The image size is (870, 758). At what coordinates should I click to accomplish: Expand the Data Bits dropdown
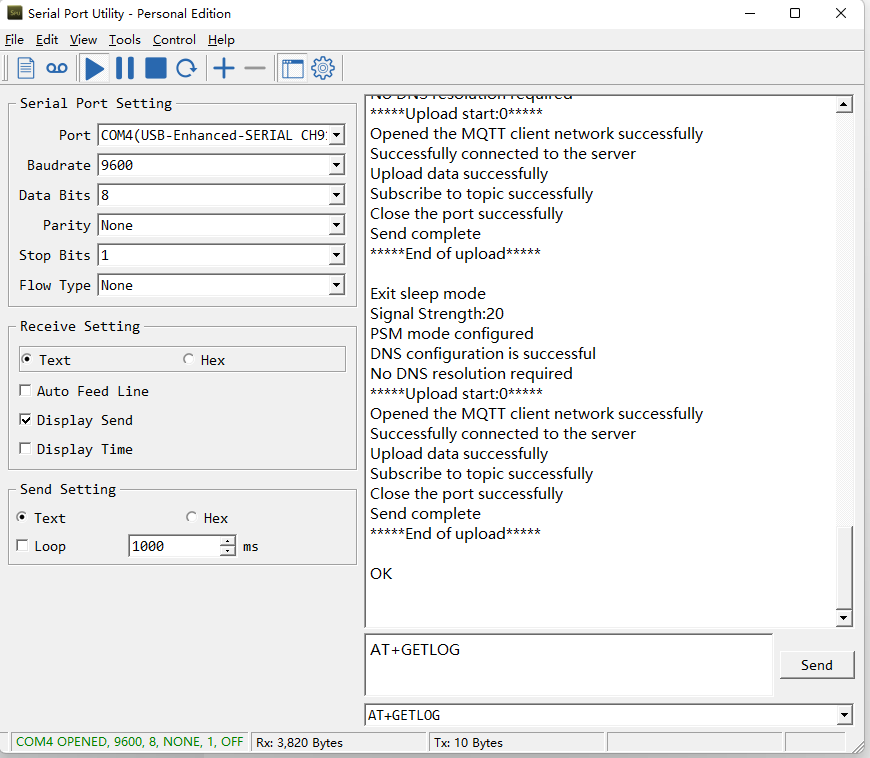coord(336,195)
